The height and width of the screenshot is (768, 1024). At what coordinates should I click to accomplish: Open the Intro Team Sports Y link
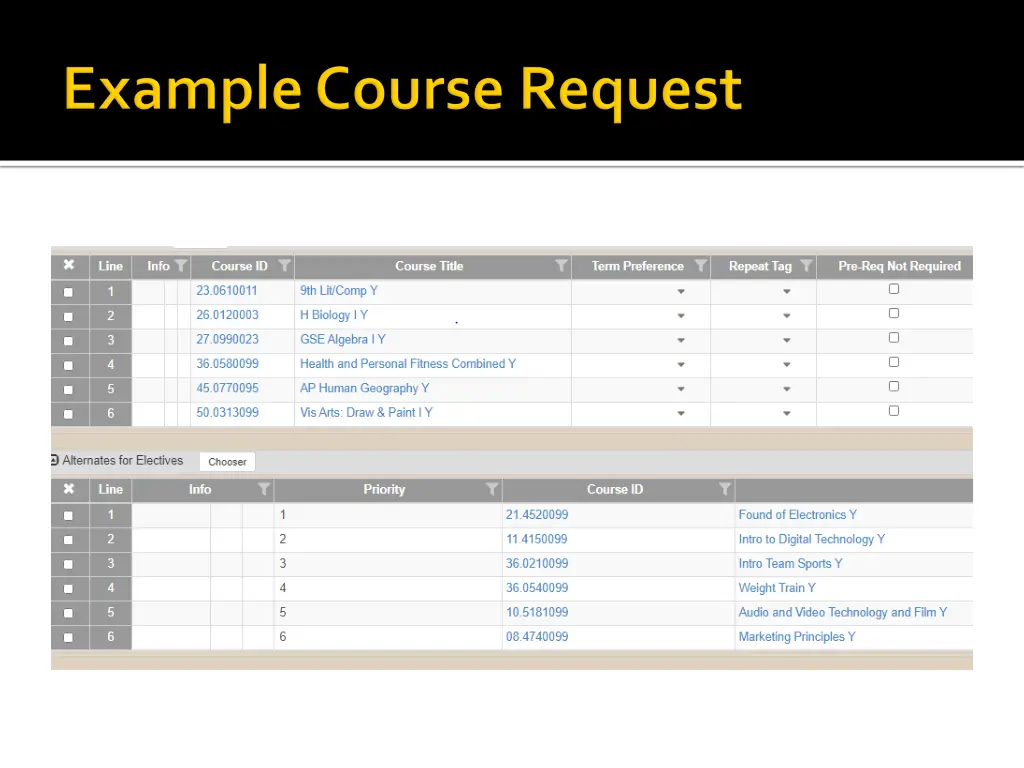coord(790,564)
